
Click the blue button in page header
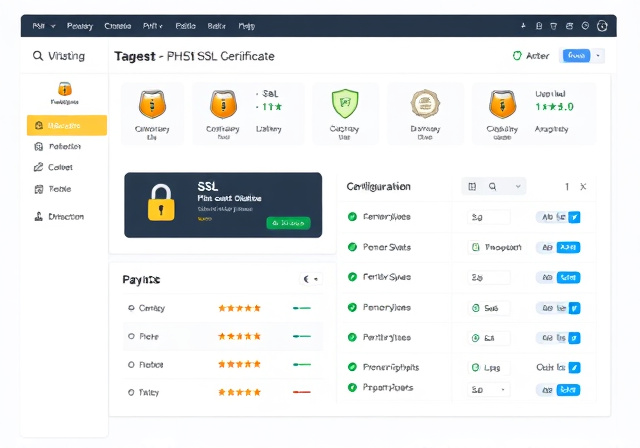576,56
